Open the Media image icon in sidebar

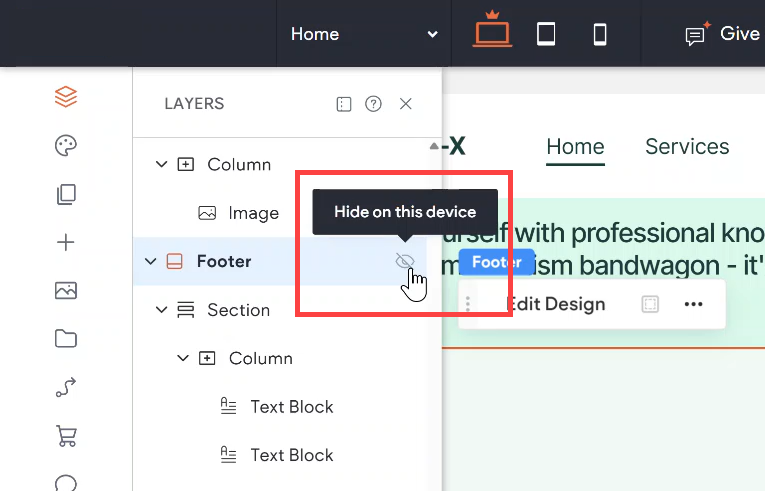click(x=66, y=291)
